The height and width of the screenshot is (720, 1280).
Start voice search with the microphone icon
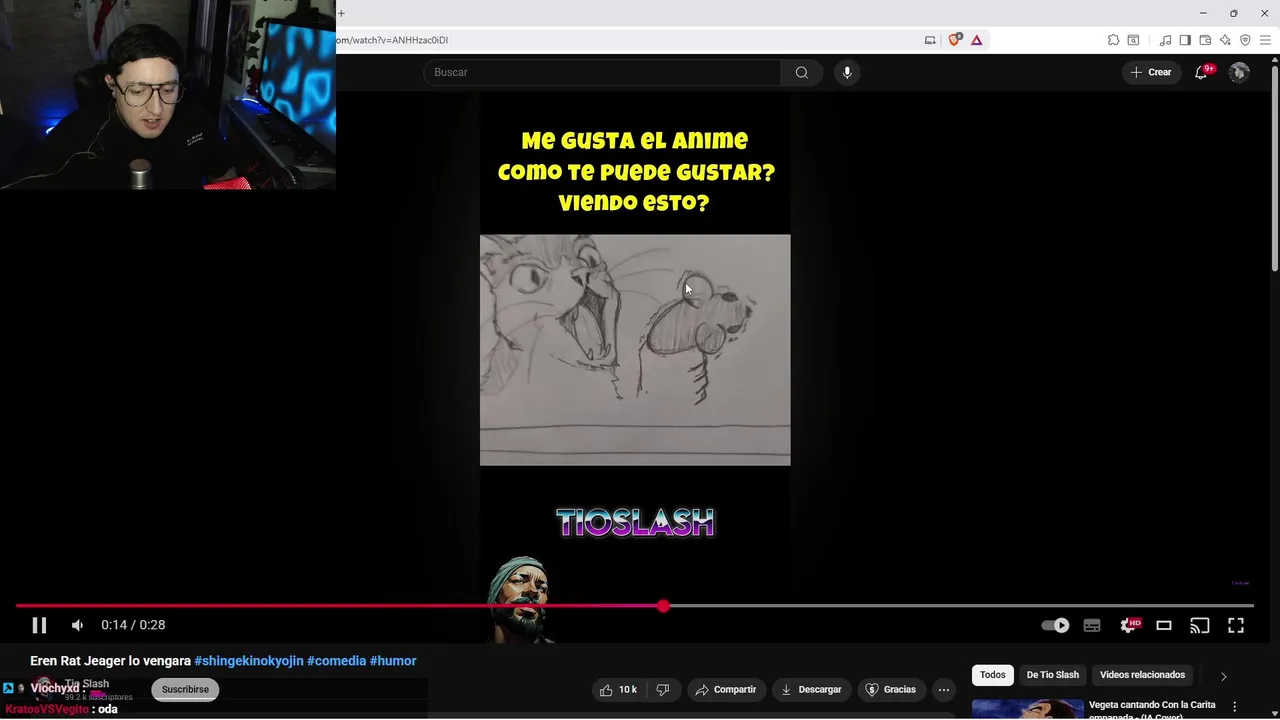(847, 72)
